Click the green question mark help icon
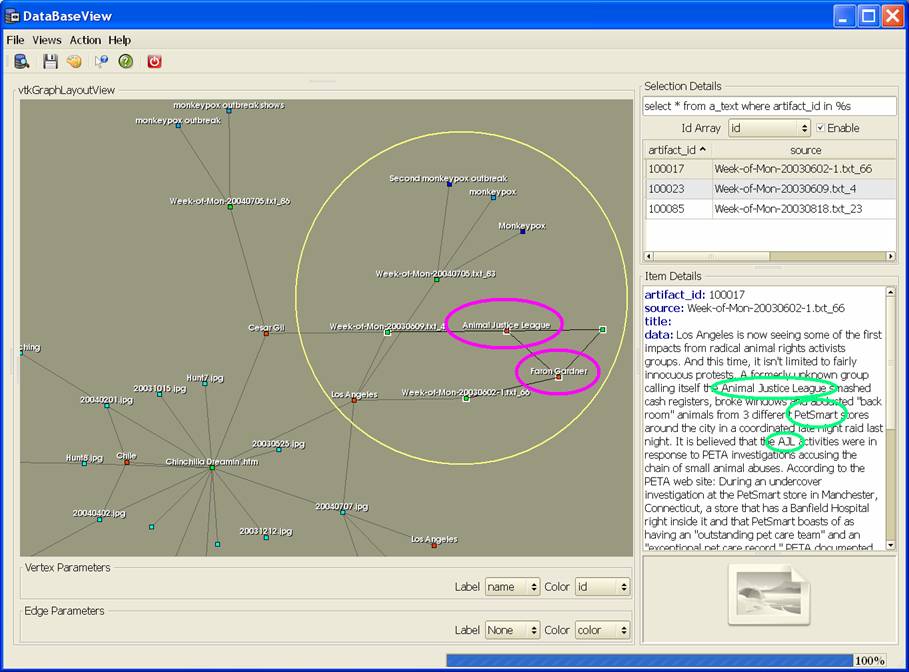Screen dimensions: 909x672 click(126, 62)
